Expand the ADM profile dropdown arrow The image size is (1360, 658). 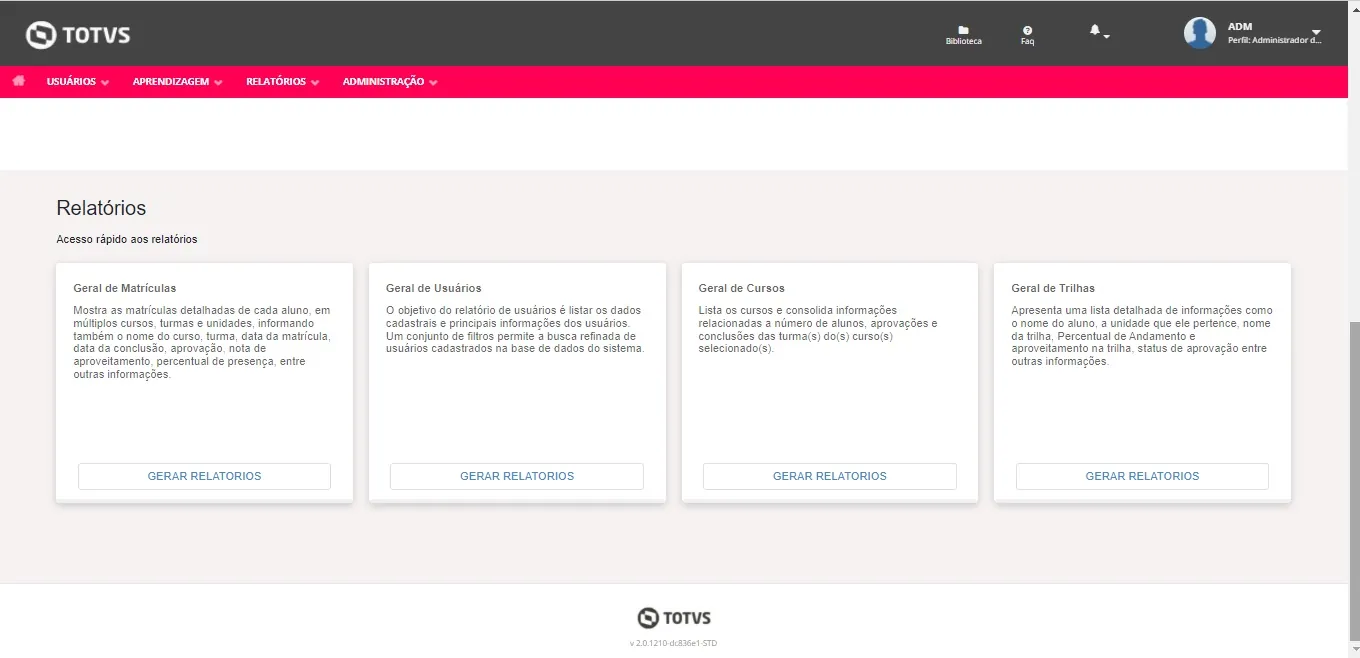pos(1316,33)
